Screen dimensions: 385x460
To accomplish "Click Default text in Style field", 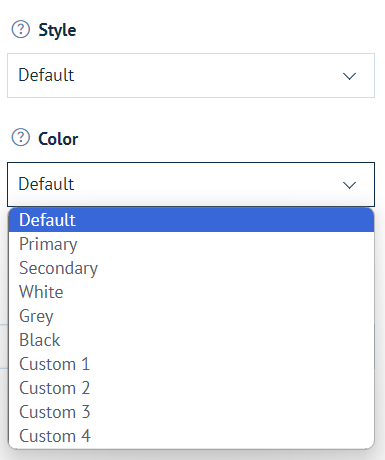I will [46, 75].
